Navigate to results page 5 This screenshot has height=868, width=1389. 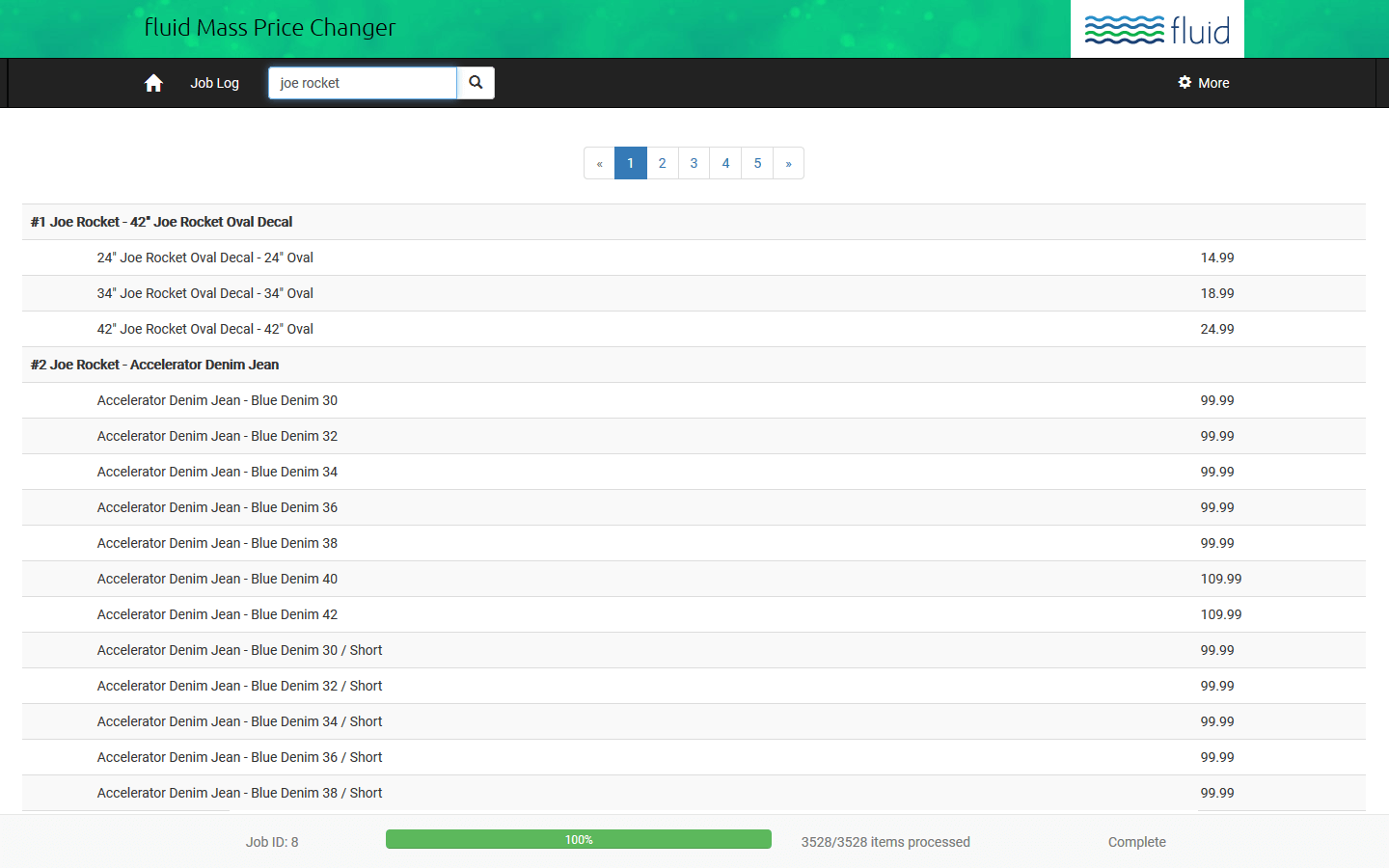pyautogui.click(x=757, y=163)
